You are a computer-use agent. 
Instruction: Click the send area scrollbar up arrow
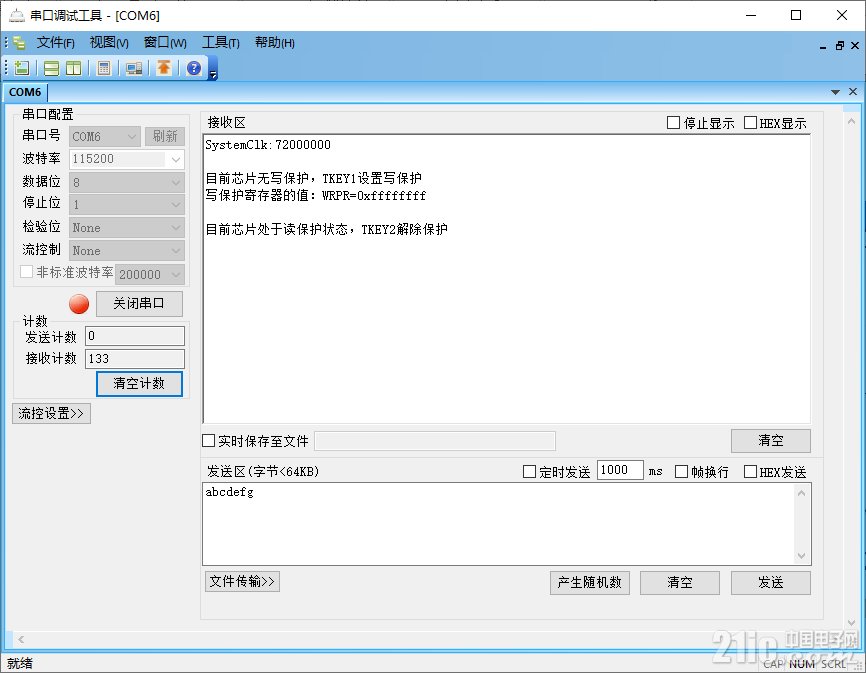coord(801,492)
